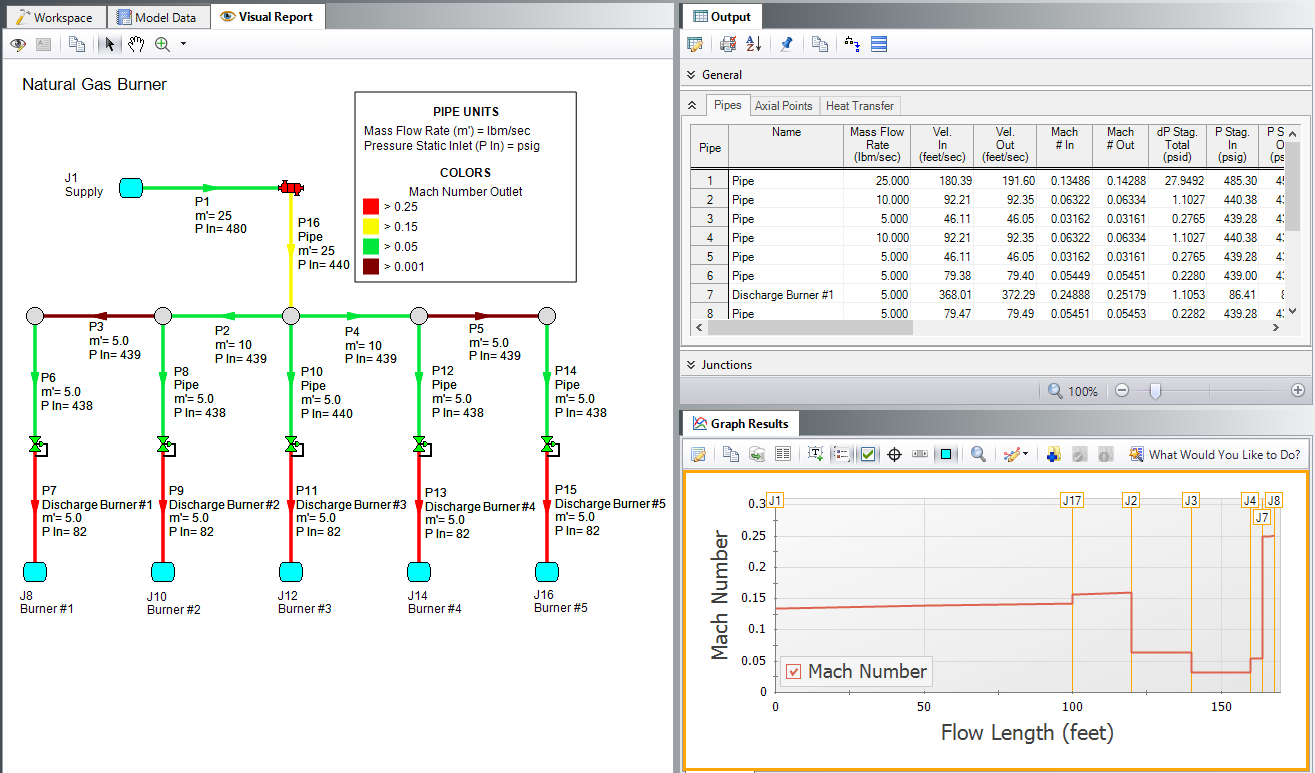Click the blue striped rows icon

pos(879,44)
